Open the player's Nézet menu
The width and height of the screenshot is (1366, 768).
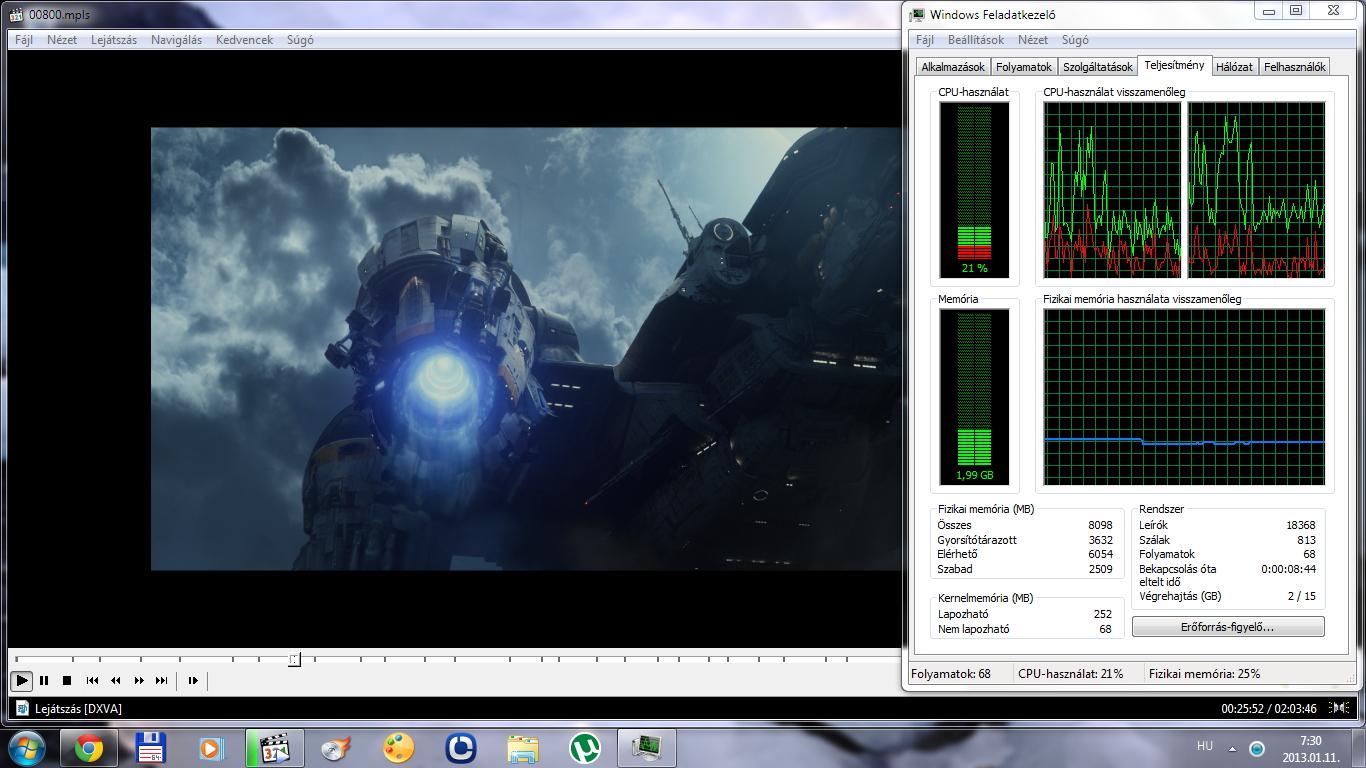[x=62, y=40]
